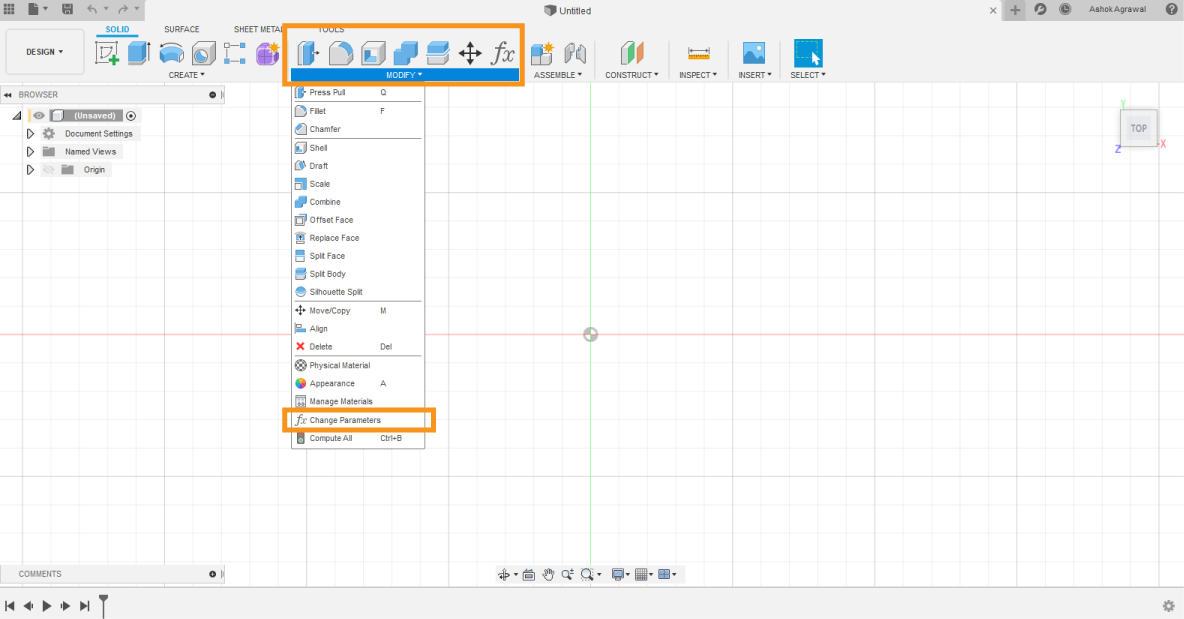Expand Document Settings in the browser
The image size is (1184, 619).
30,133
